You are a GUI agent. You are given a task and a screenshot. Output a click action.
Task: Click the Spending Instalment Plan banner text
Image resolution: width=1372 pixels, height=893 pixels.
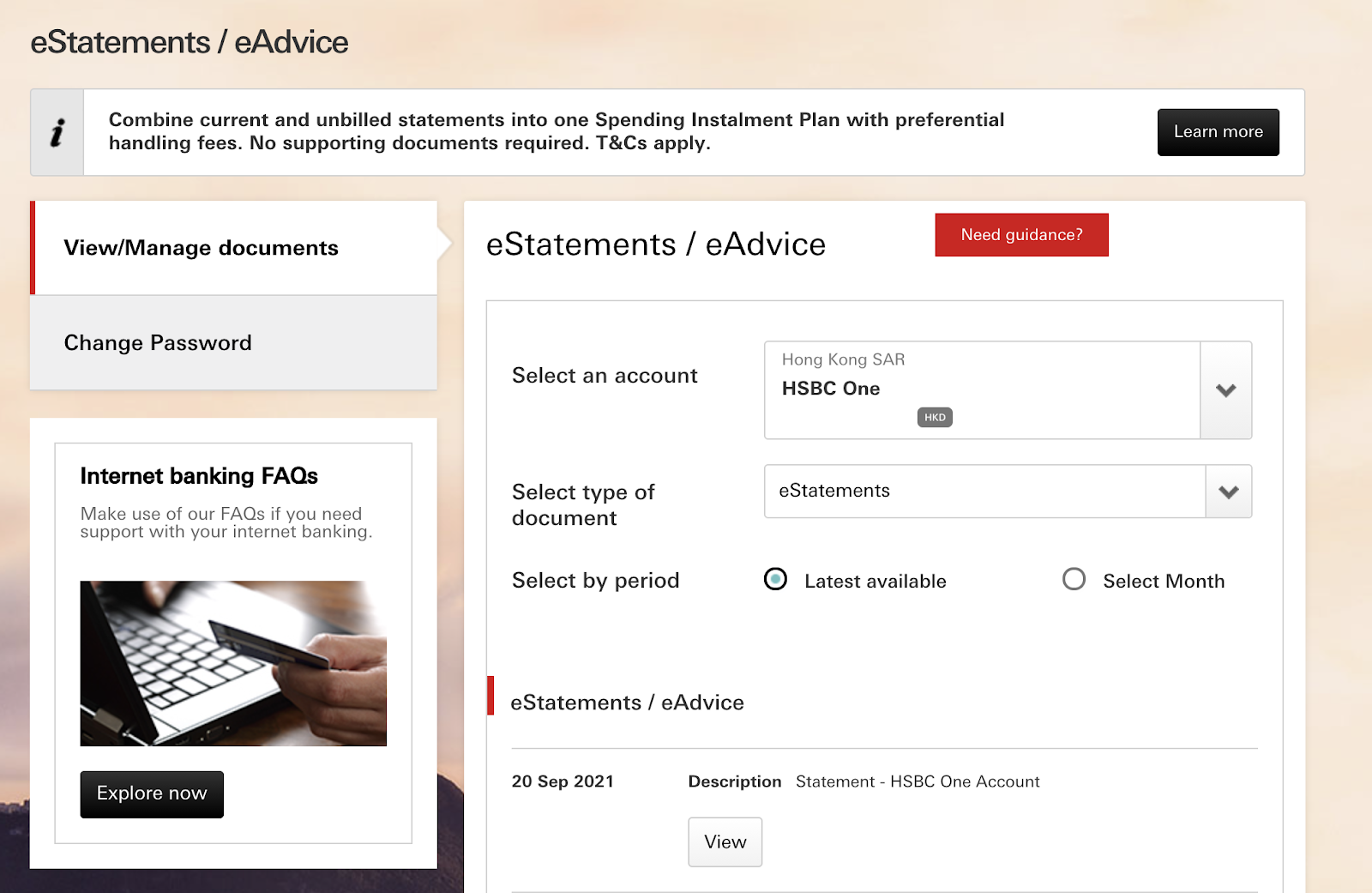coord(557,131)
